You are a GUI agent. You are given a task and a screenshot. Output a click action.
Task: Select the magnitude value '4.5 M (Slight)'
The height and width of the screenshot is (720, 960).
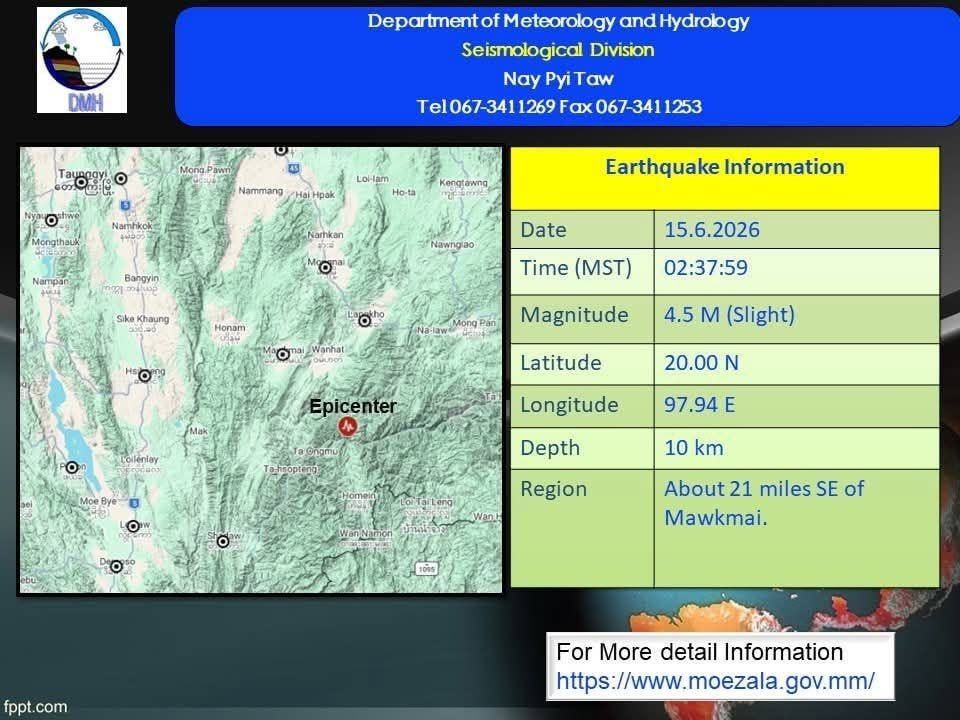click(730, 315)
